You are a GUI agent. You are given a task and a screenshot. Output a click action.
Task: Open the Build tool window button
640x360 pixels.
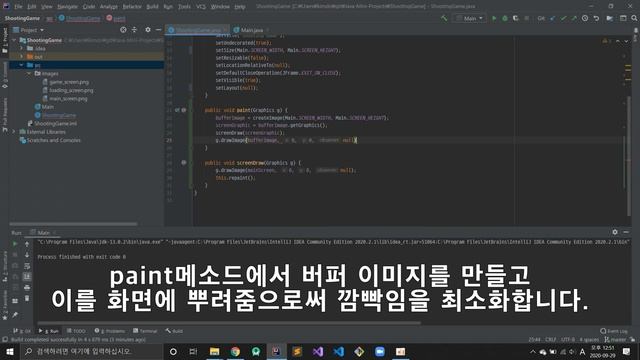coord(174,331)
